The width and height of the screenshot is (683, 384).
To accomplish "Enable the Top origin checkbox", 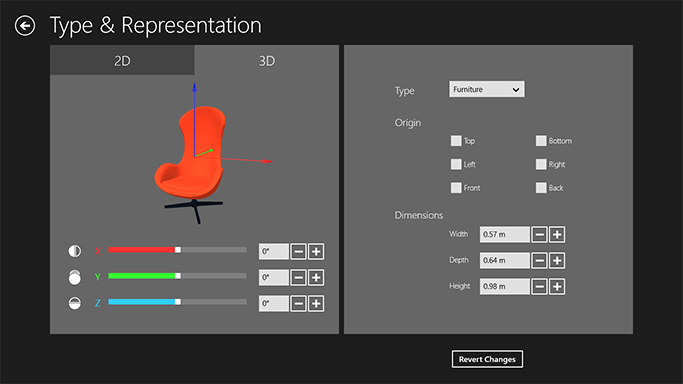I will [x=456, y=141].
